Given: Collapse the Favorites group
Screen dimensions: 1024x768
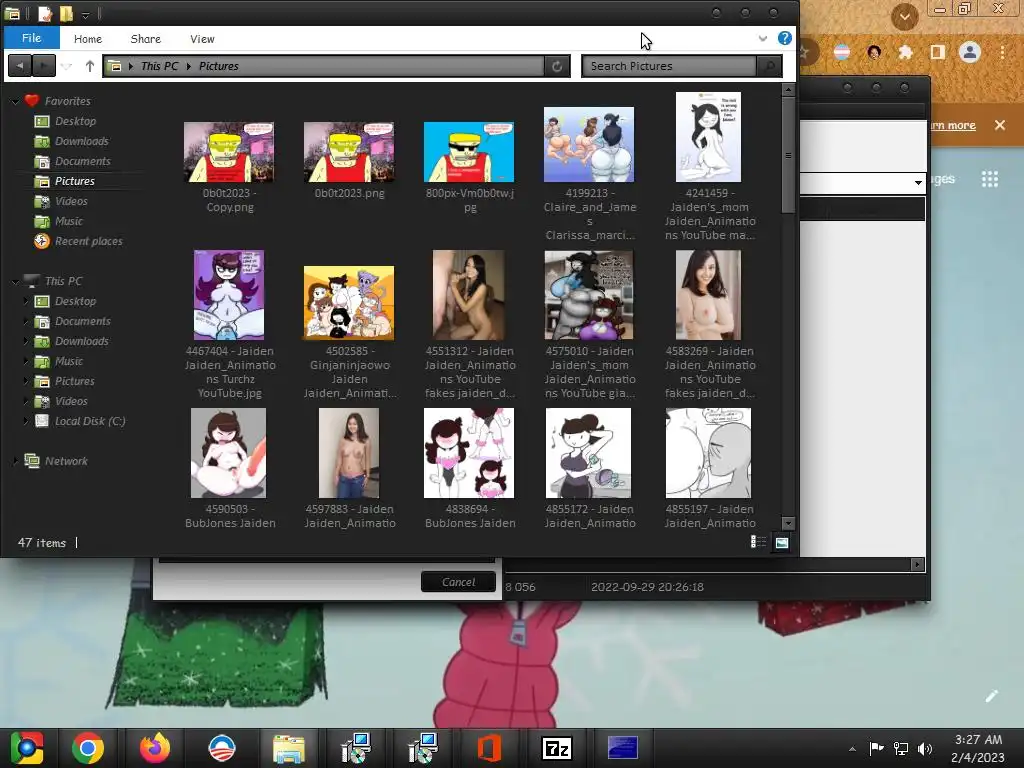Looking at the screenshot, I should pyautogui.click(x=15, y=101).
